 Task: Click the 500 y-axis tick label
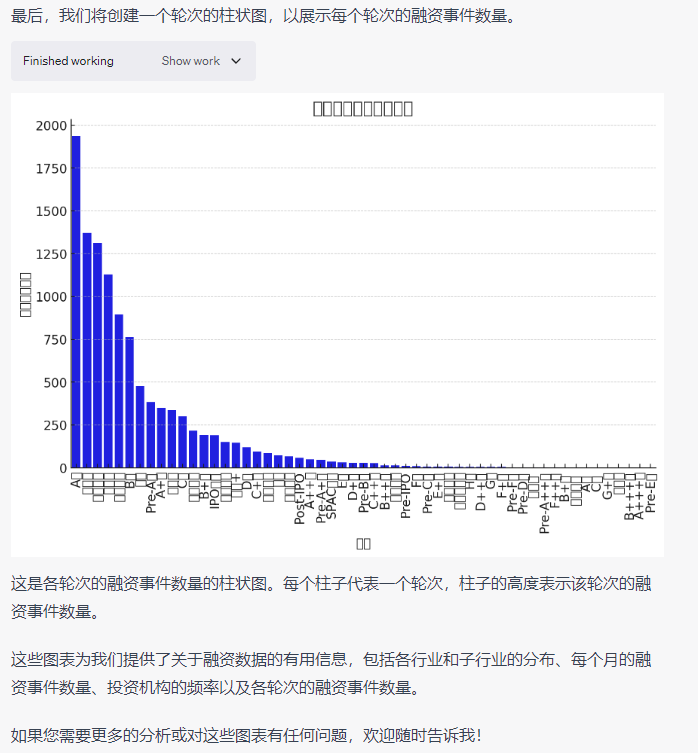coord(54,383)
